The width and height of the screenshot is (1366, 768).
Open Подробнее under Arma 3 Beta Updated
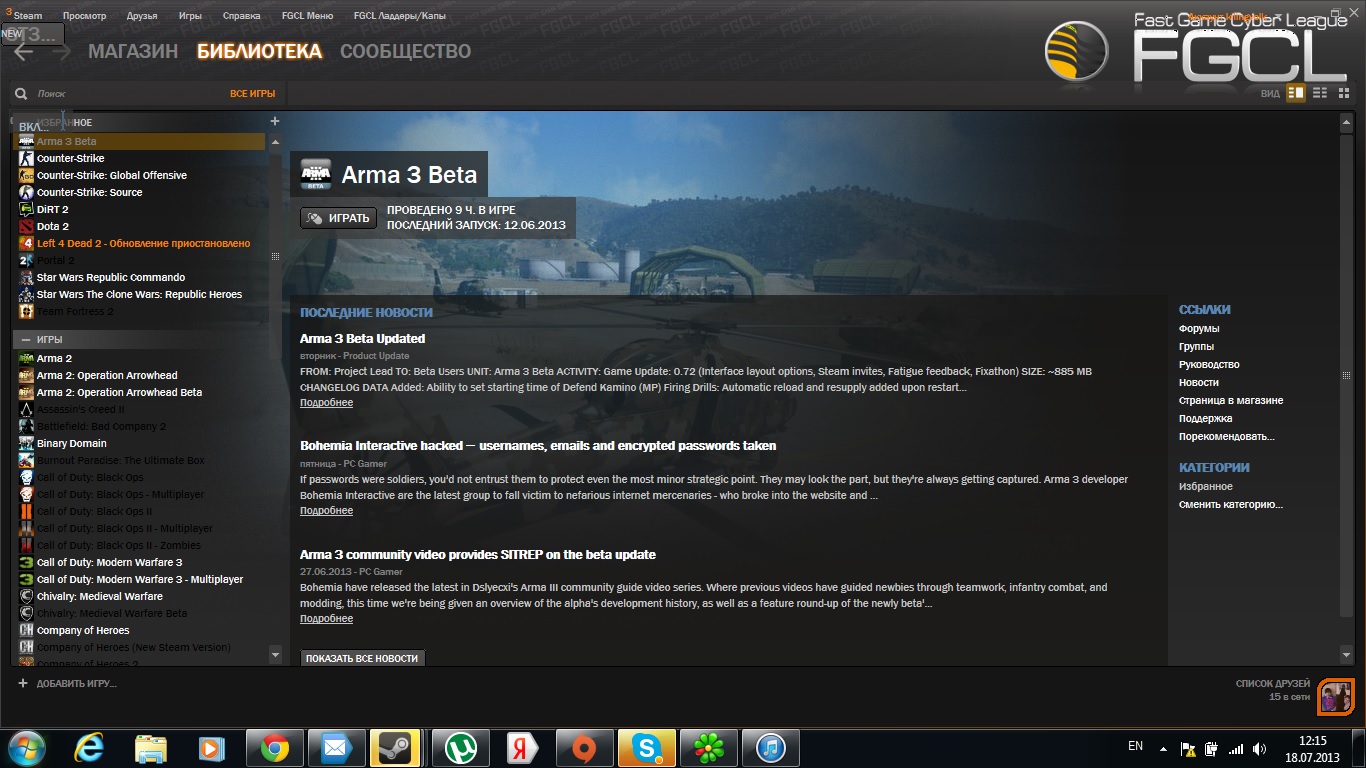[x=326, y=402]
